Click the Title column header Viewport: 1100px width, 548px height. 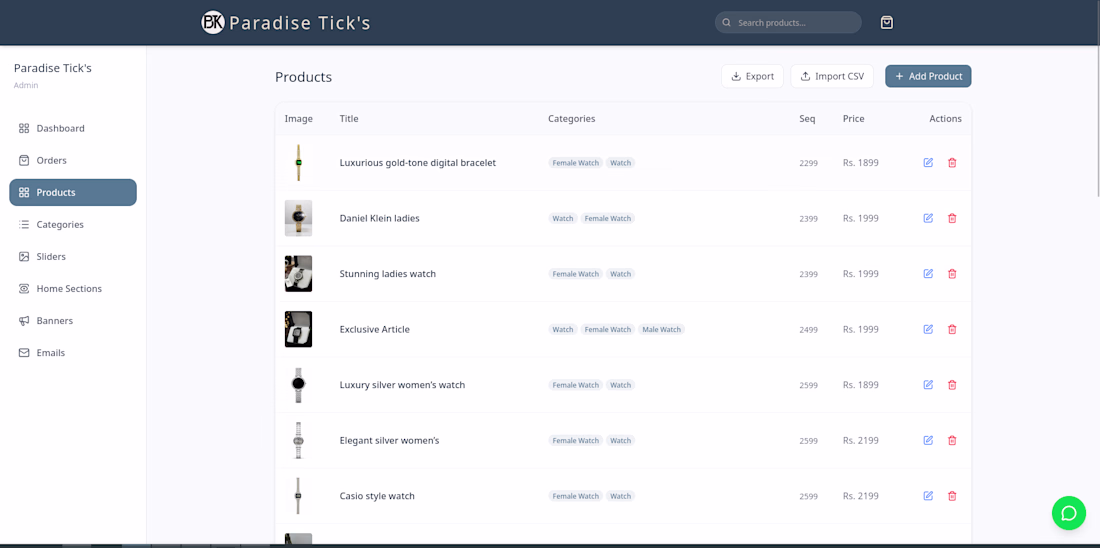[x=349, y=119]
